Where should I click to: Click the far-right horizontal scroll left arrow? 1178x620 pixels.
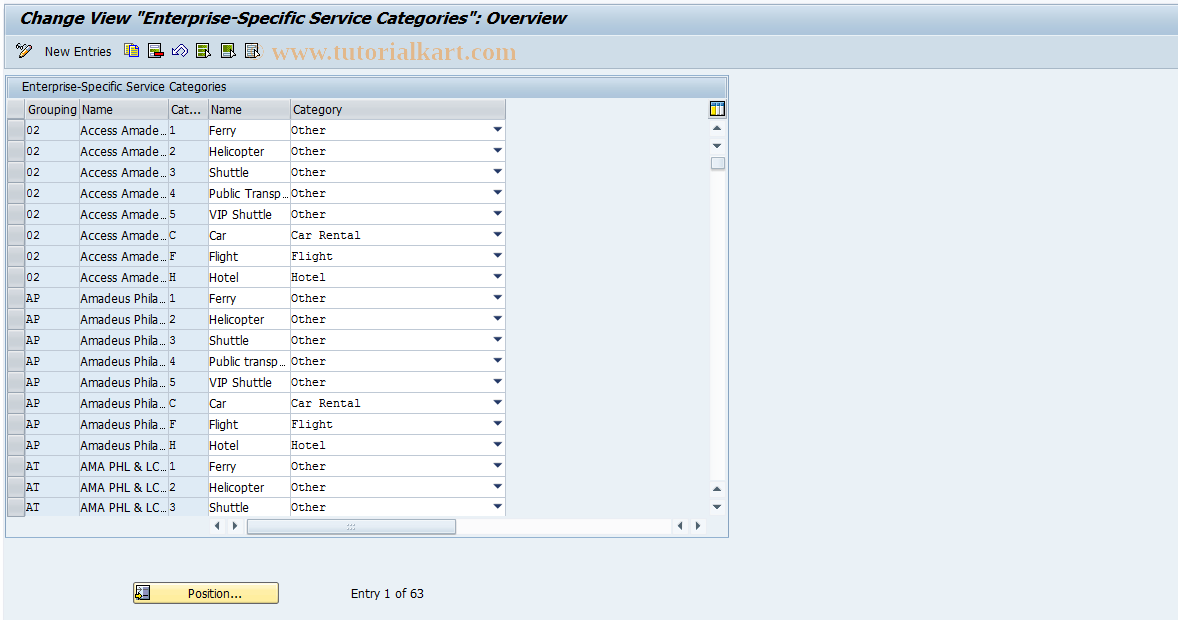[x=681, y=526]
